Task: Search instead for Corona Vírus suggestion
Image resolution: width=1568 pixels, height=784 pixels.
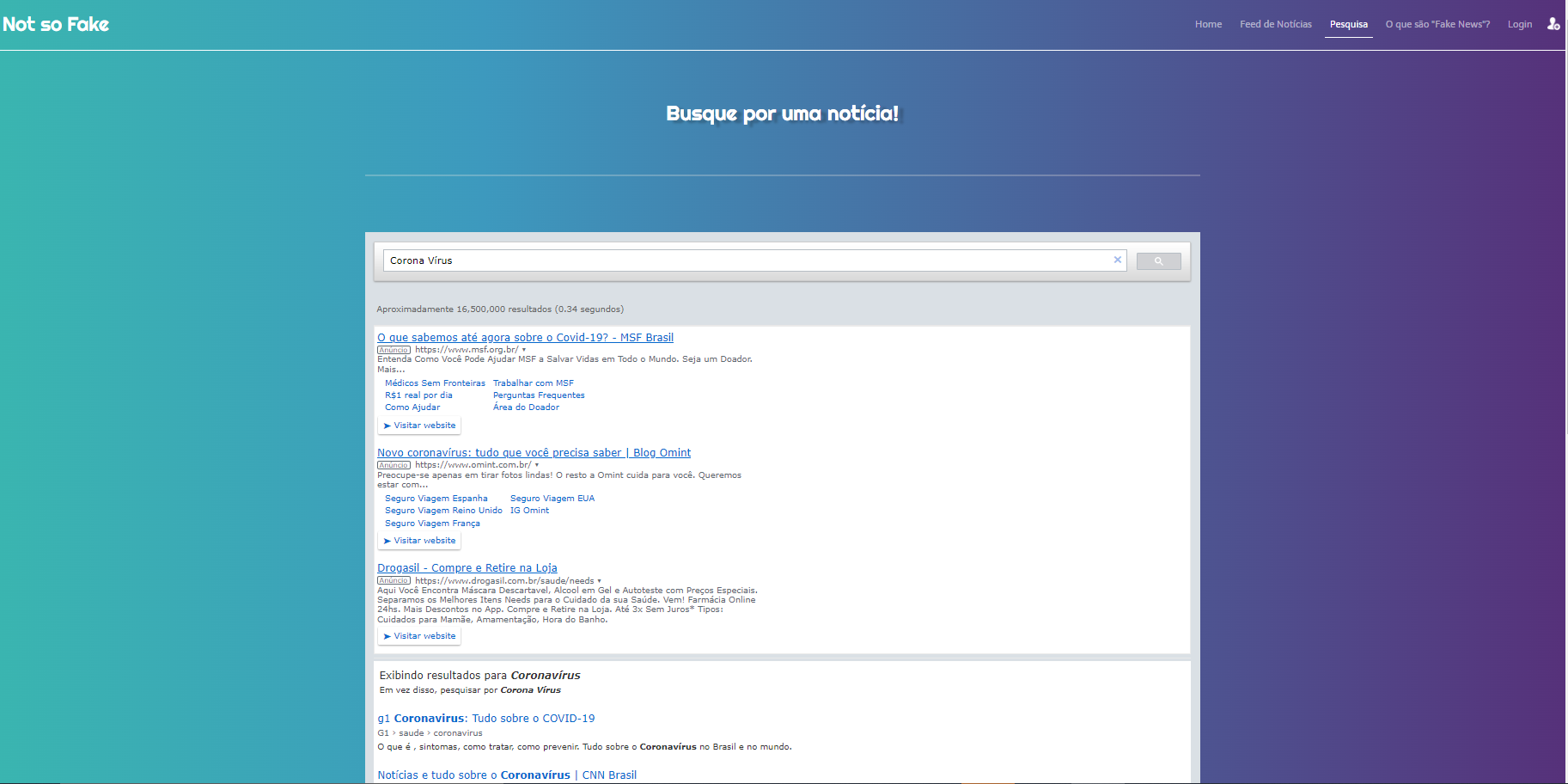Action: [x=530, y=689]
